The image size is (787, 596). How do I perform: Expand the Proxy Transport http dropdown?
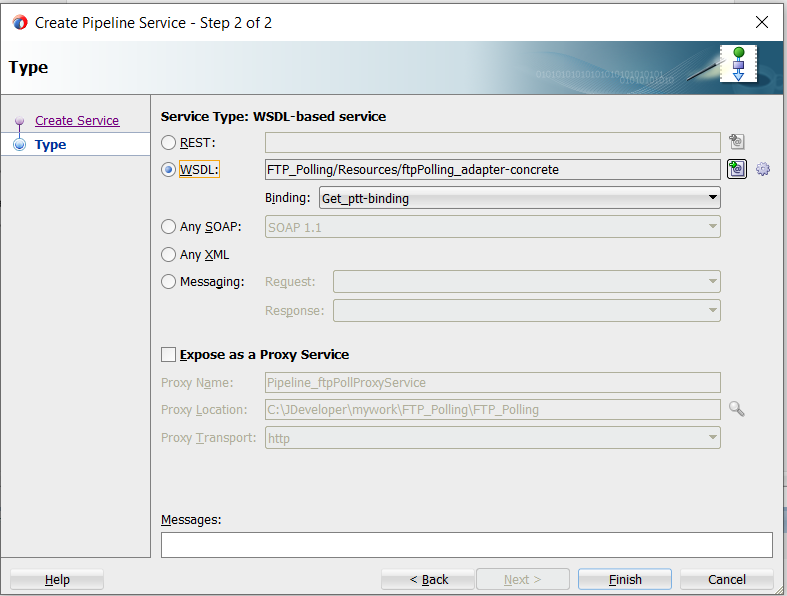[x=493, y=438]
